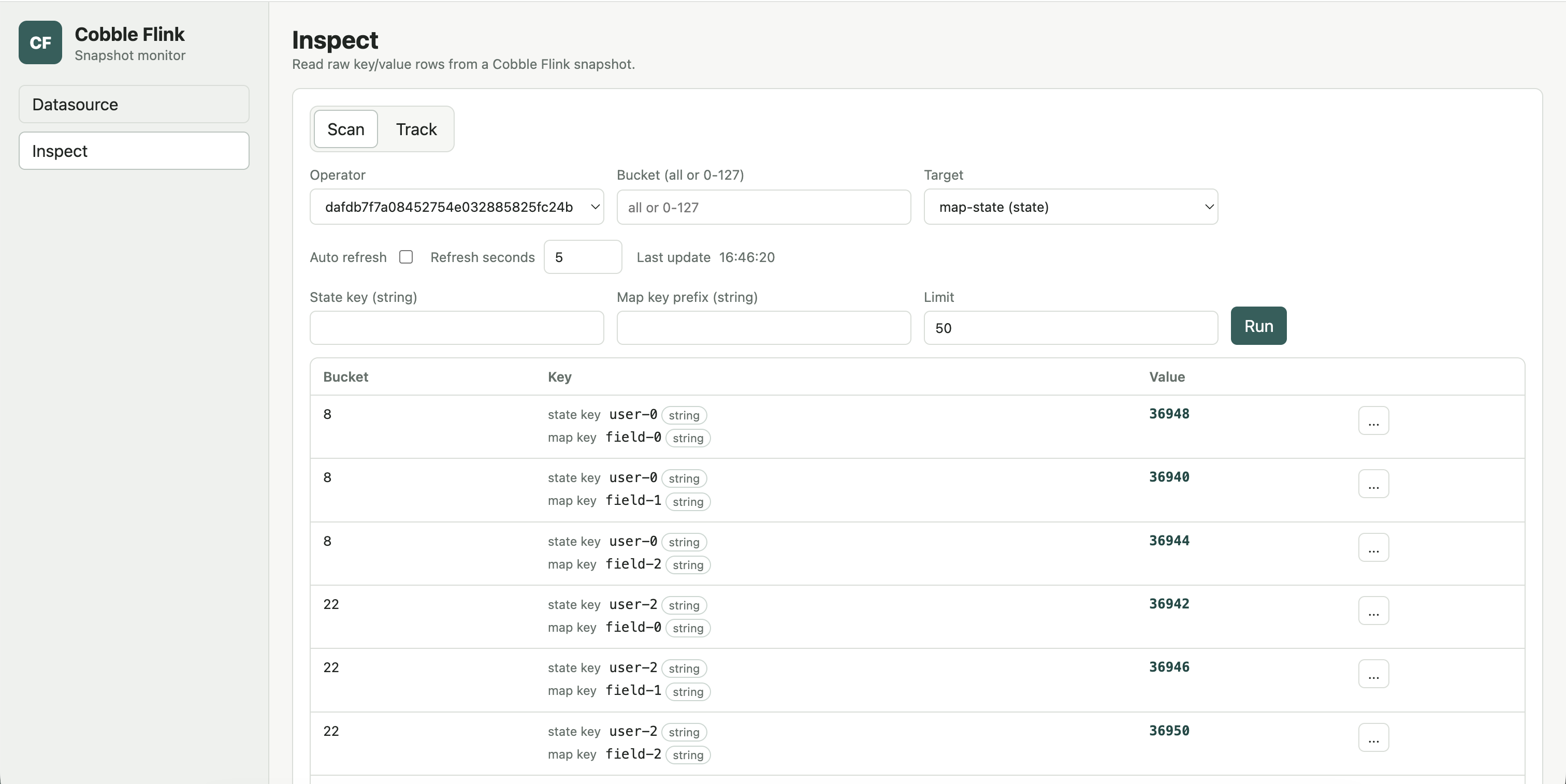This screenshot has height=784, width=1566.
Task: Click the Limit field showing 50
Action: pyautogui.click(x=1070, y=328)
